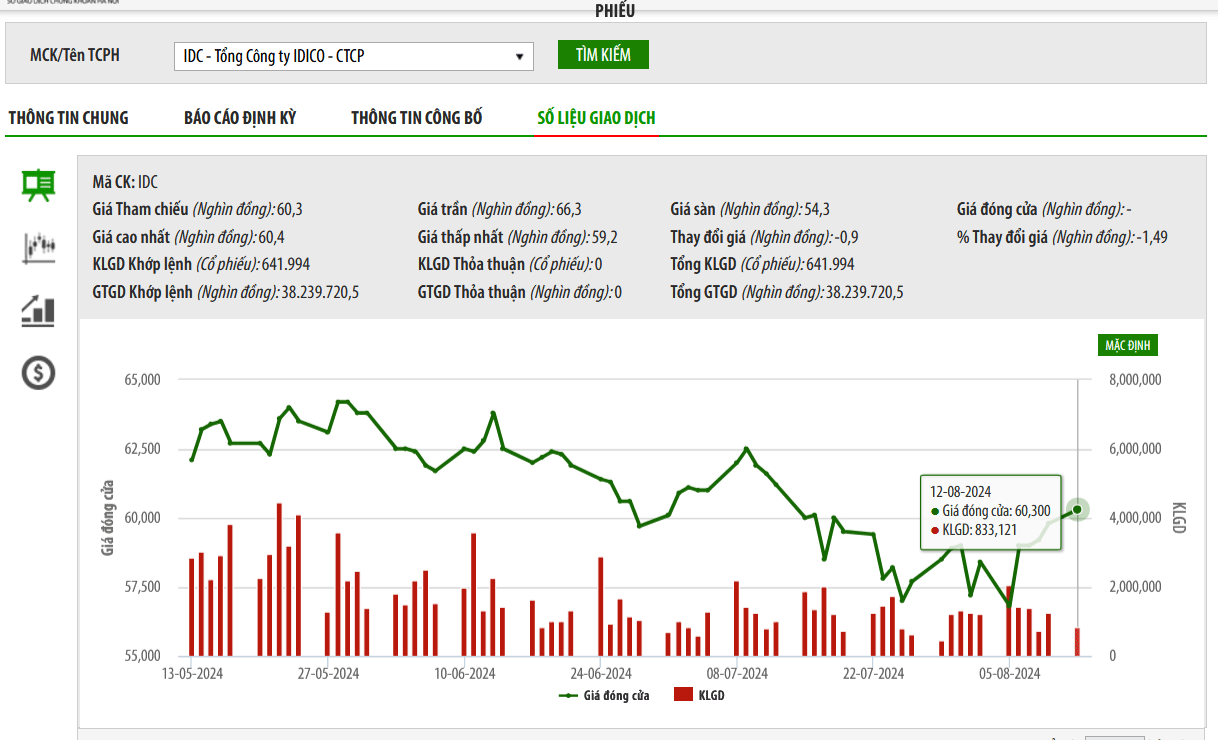Viewport: 1218px width, 740px height.
Task: Click the rightmost red volume bar
Action: pos(1077,642)
